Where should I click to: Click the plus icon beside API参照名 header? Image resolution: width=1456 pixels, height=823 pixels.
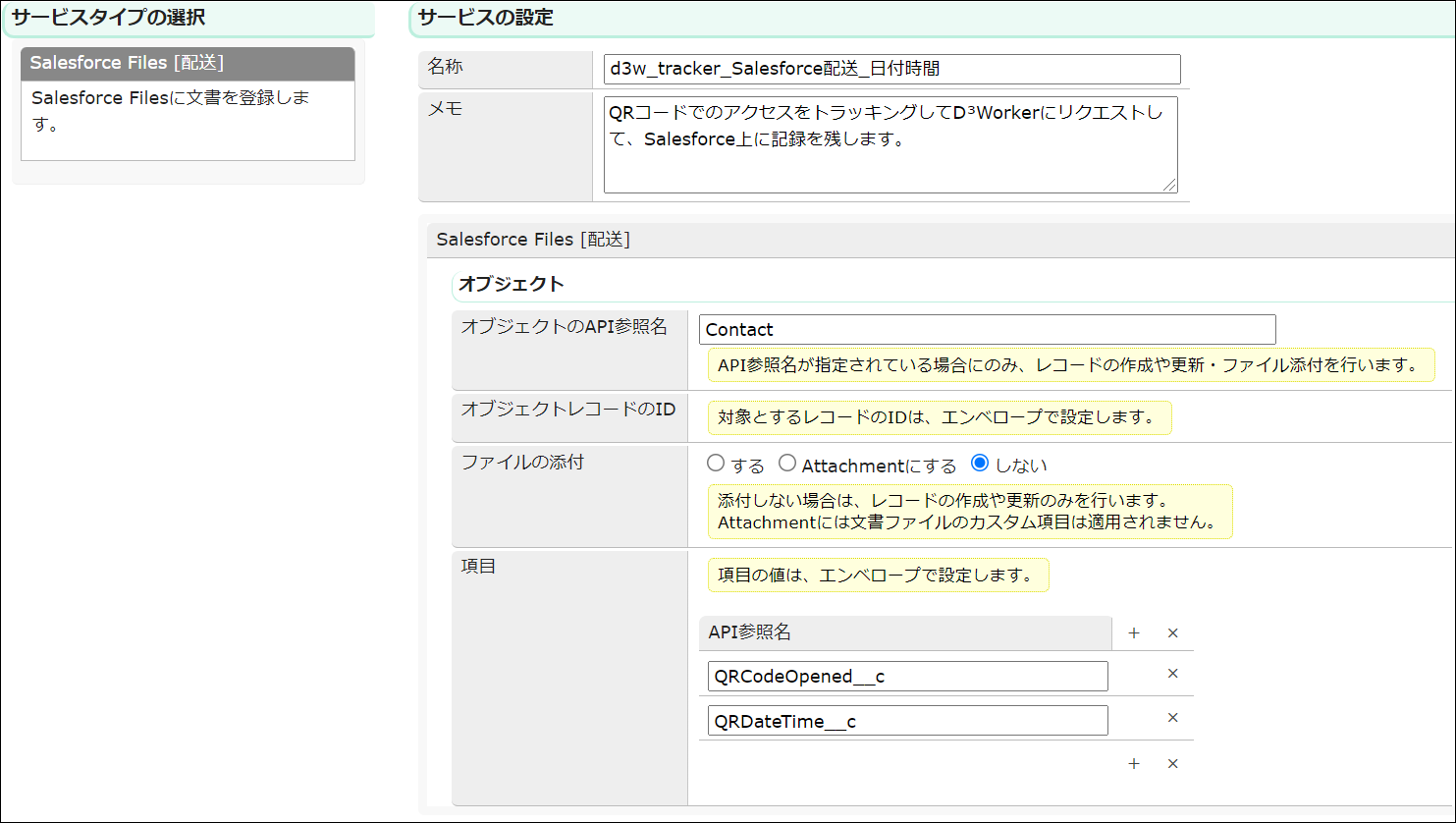tap(1134, 633)
